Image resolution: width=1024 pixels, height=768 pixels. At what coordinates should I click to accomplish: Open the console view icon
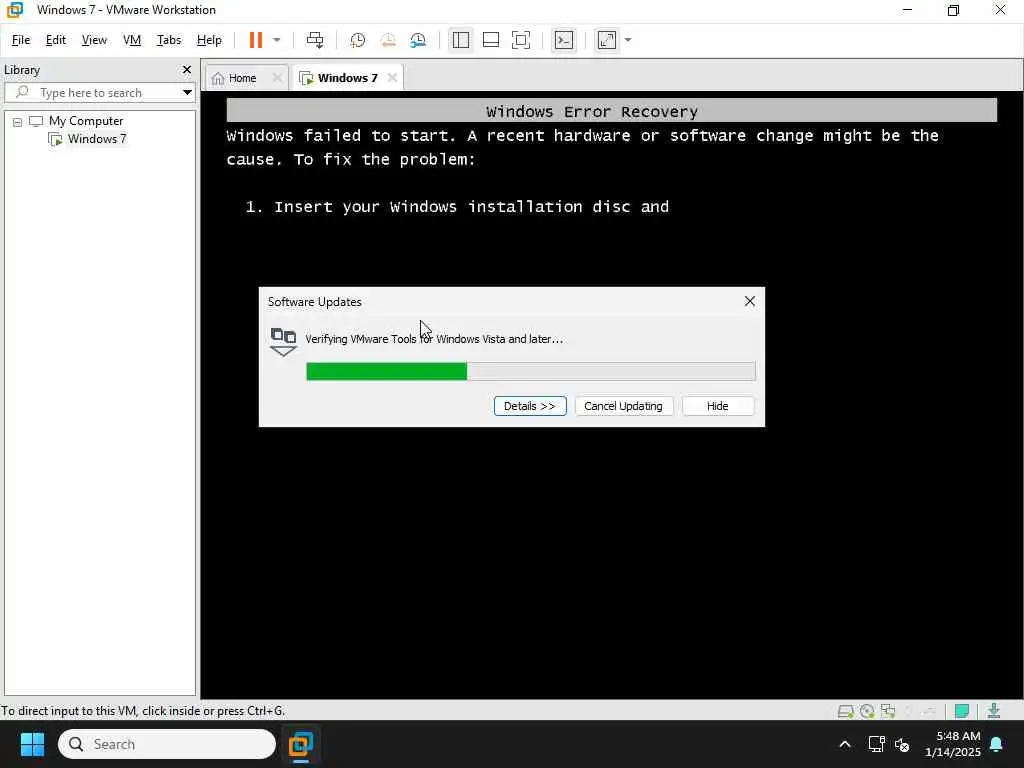[x=564, y=40]
